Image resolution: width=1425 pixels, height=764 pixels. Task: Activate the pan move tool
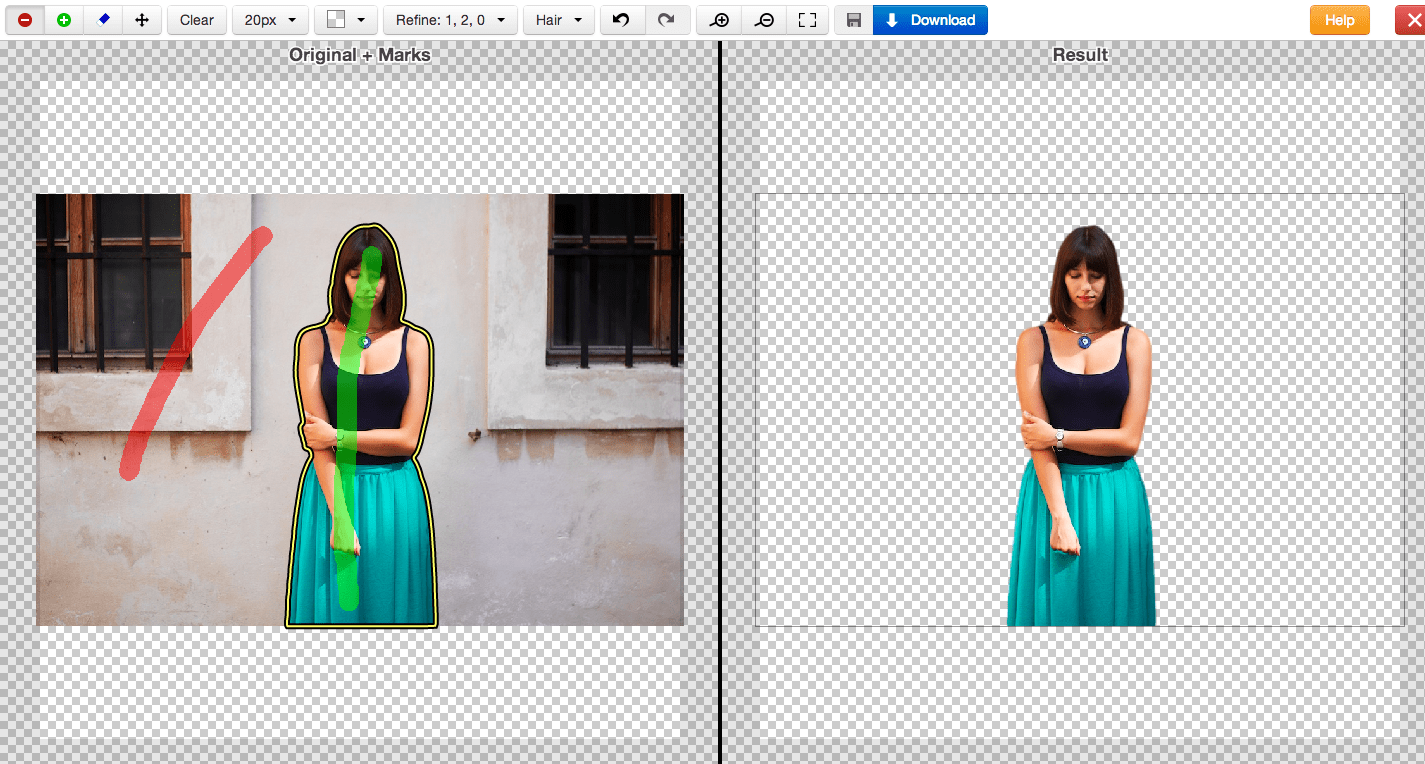(x=142, y=20)
